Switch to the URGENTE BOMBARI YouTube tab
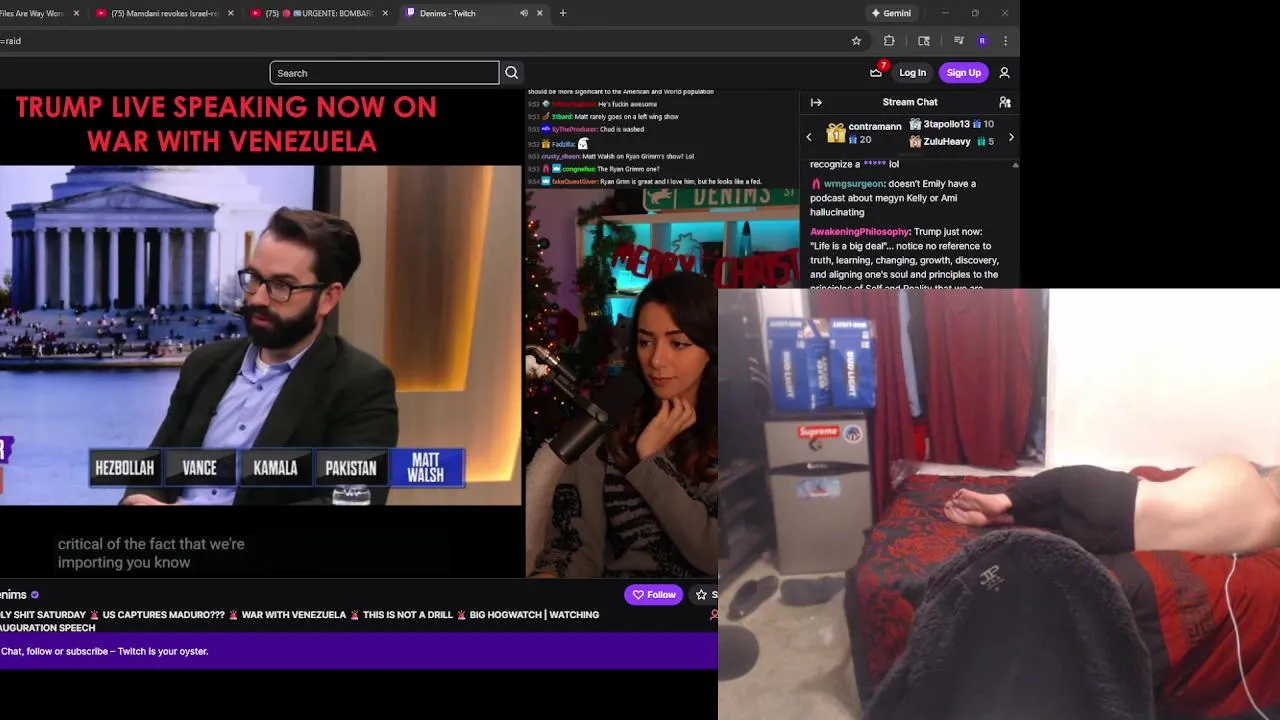 (x=318, y=13)
